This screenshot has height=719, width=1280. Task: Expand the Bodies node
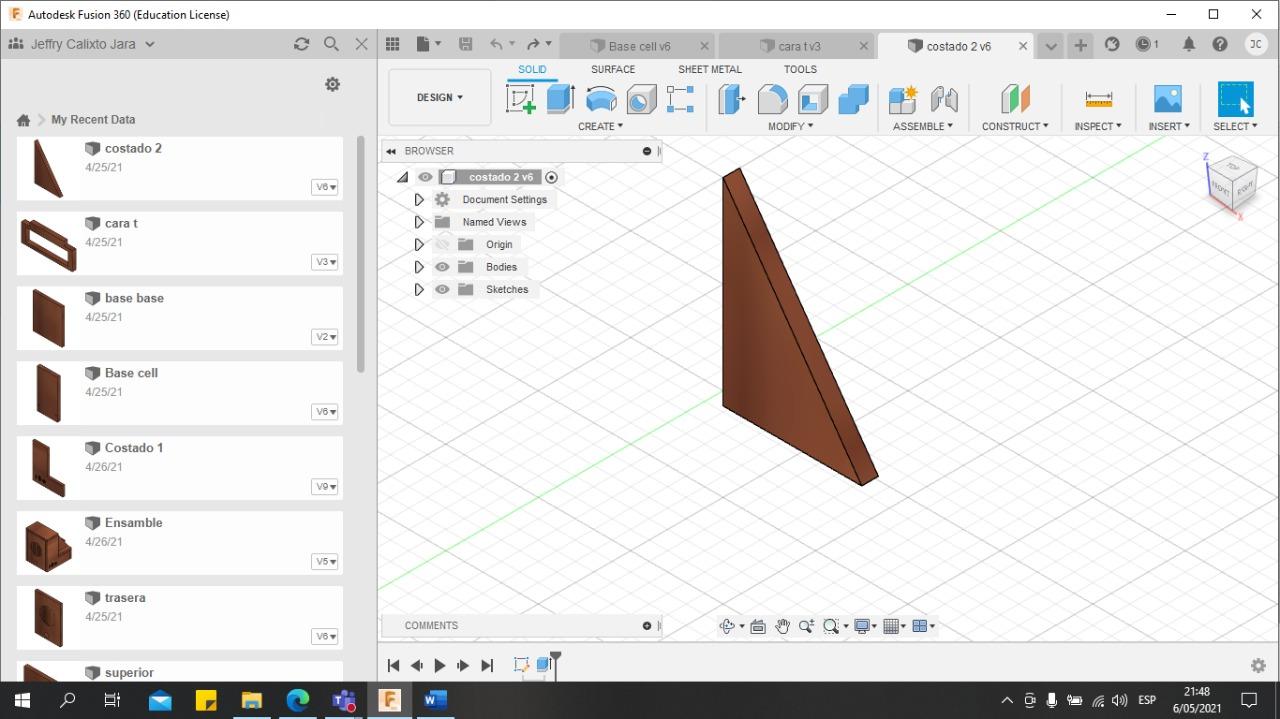pos(419,267)
